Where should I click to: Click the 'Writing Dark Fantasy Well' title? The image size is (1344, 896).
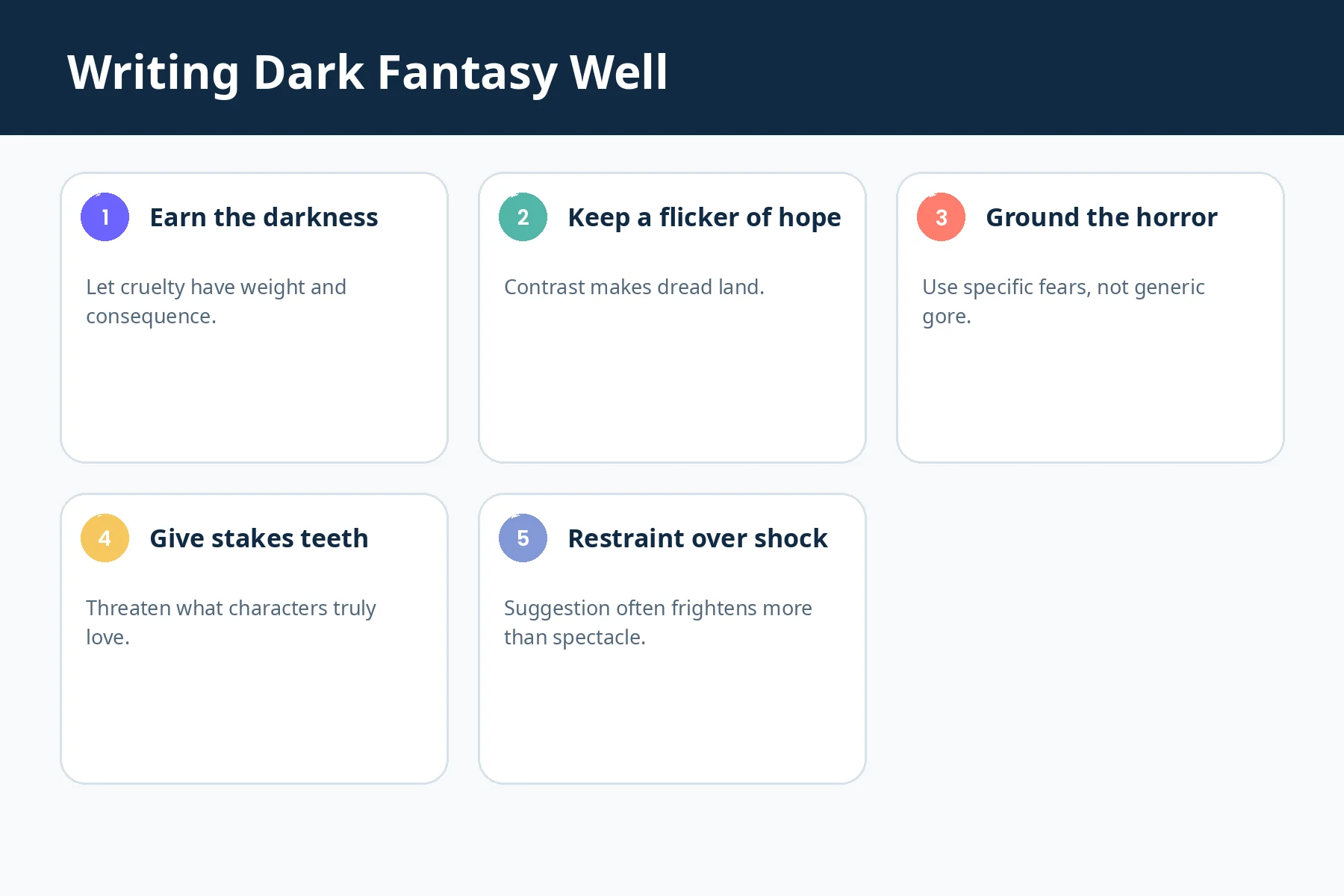367,72
